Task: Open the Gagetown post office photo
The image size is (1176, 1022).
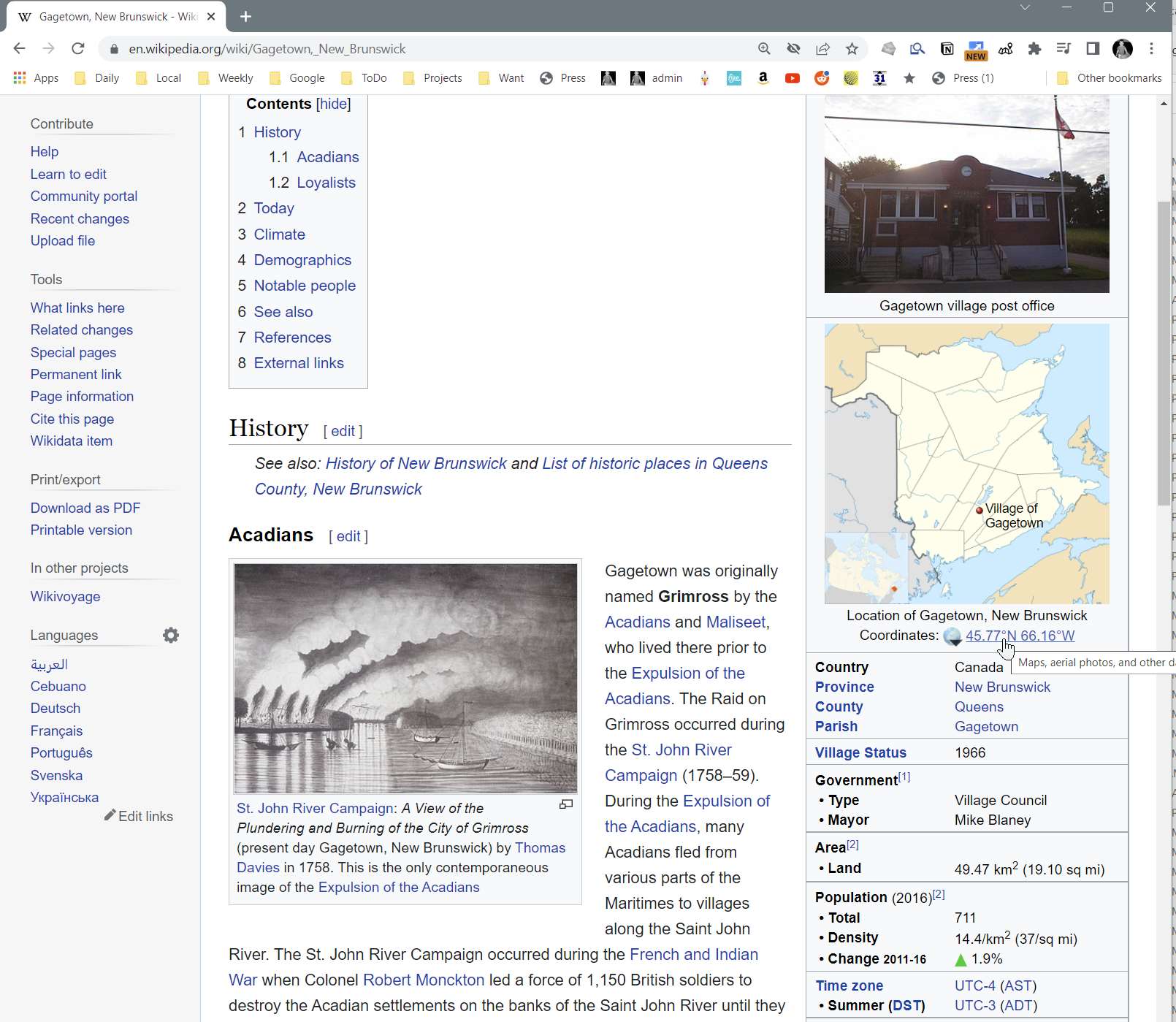Action: [x=966, y=194]
